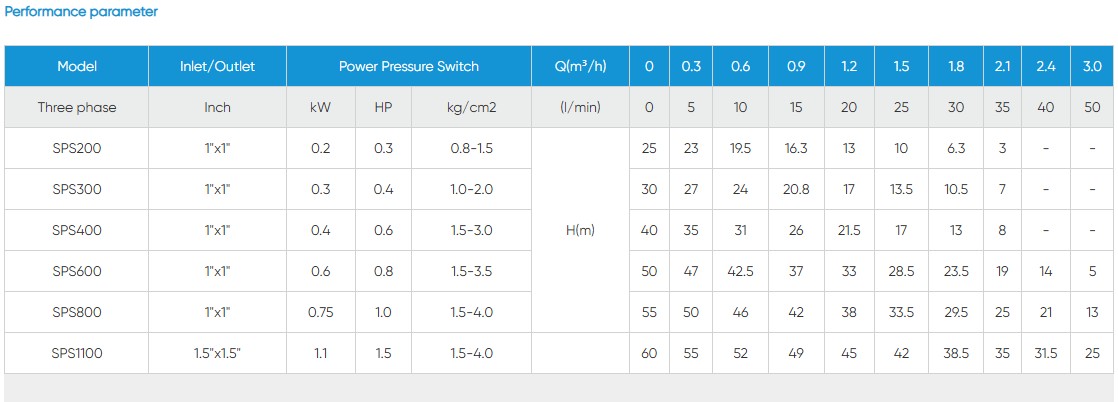Select the SPS400 model cell

(77, 230)
